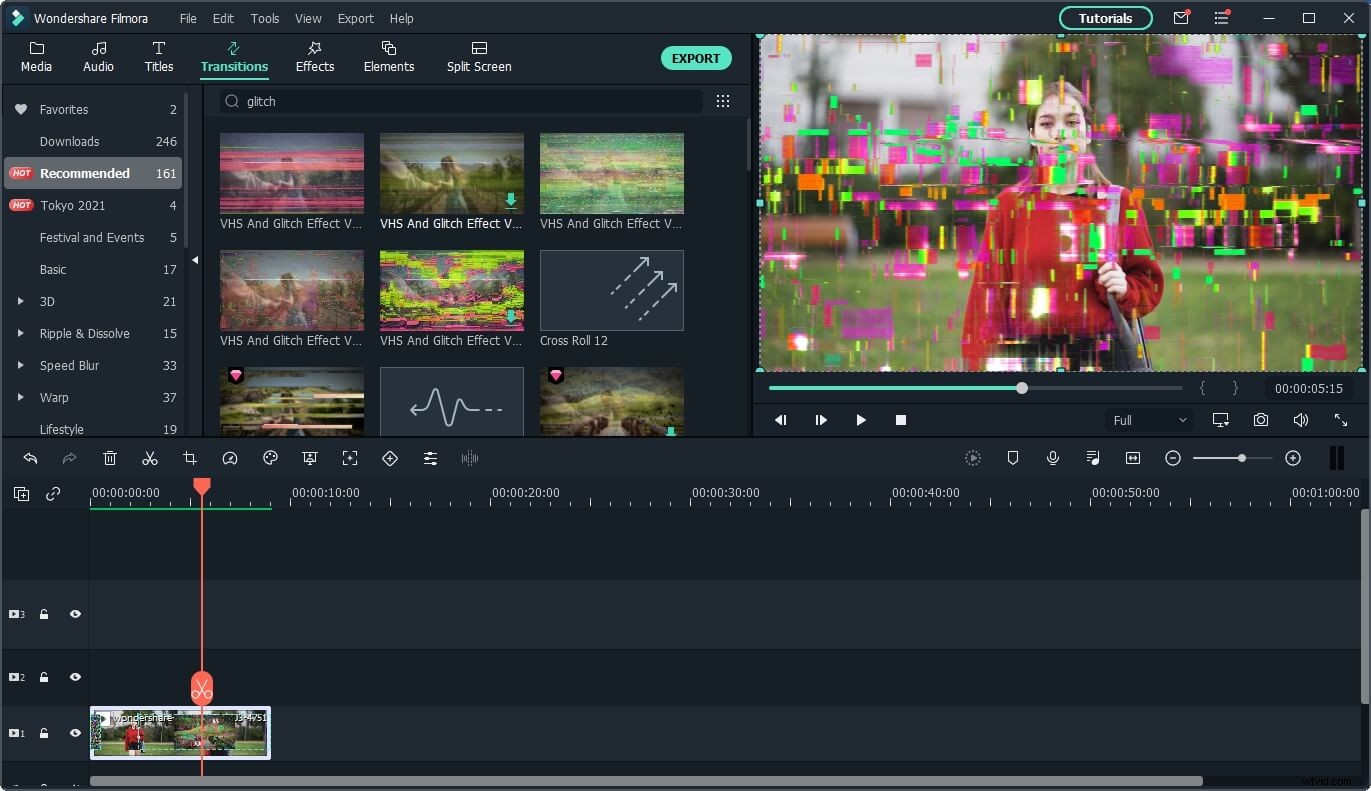Expand the Speed Blur category

[x=22, y=365]
